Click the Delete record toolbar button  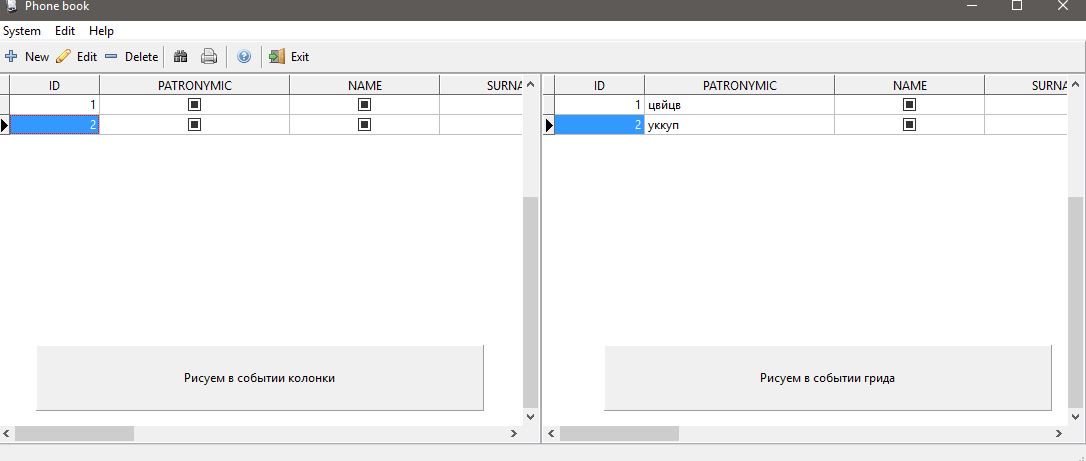click(x=131, y=57)
